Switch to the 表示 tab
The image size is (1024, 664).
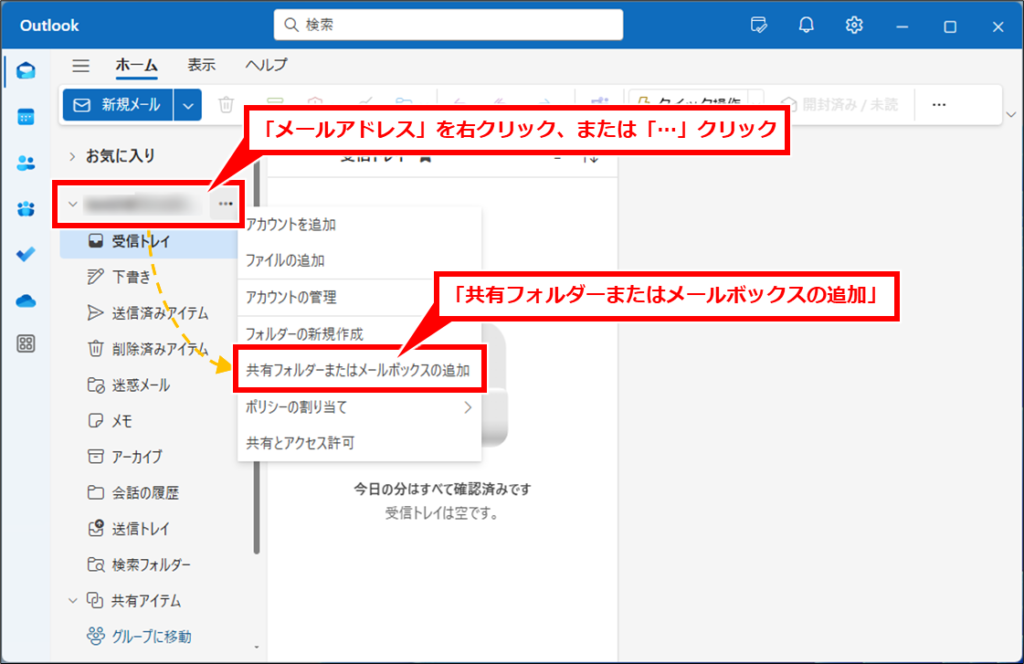201,63
